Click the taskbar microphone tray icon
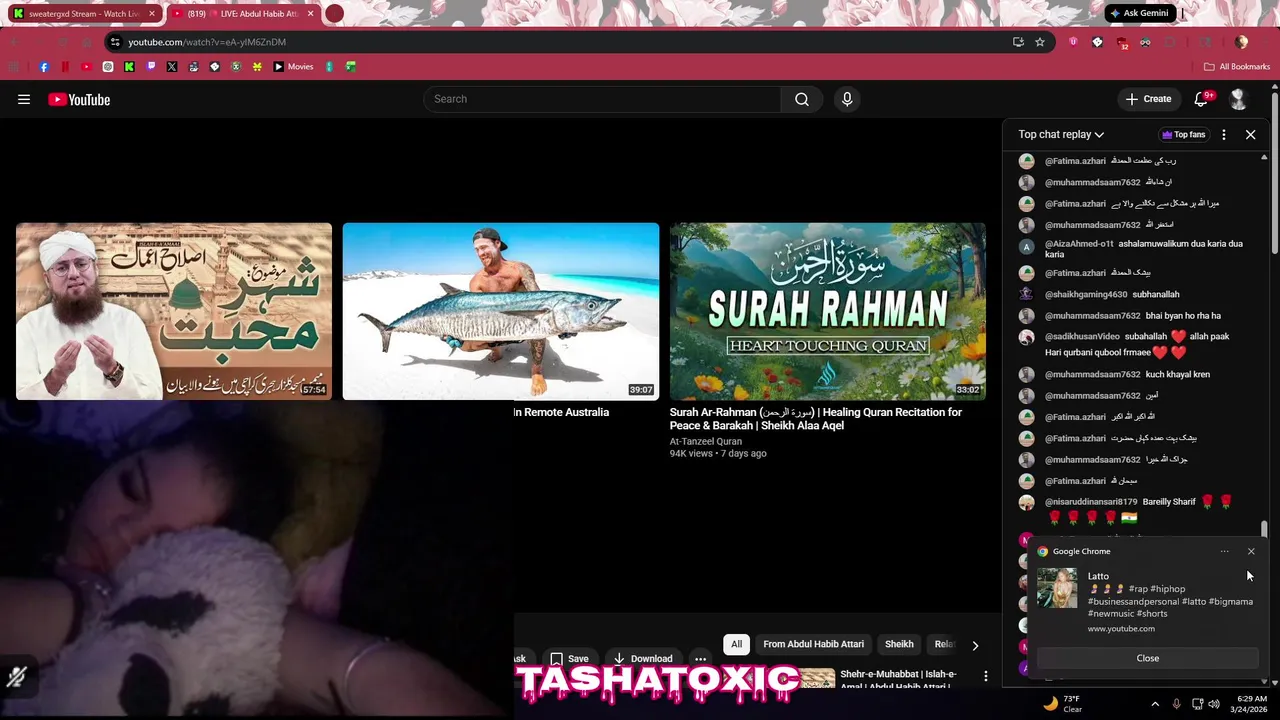Viewport: 1280px width, 720px height. pos(1176,704)
